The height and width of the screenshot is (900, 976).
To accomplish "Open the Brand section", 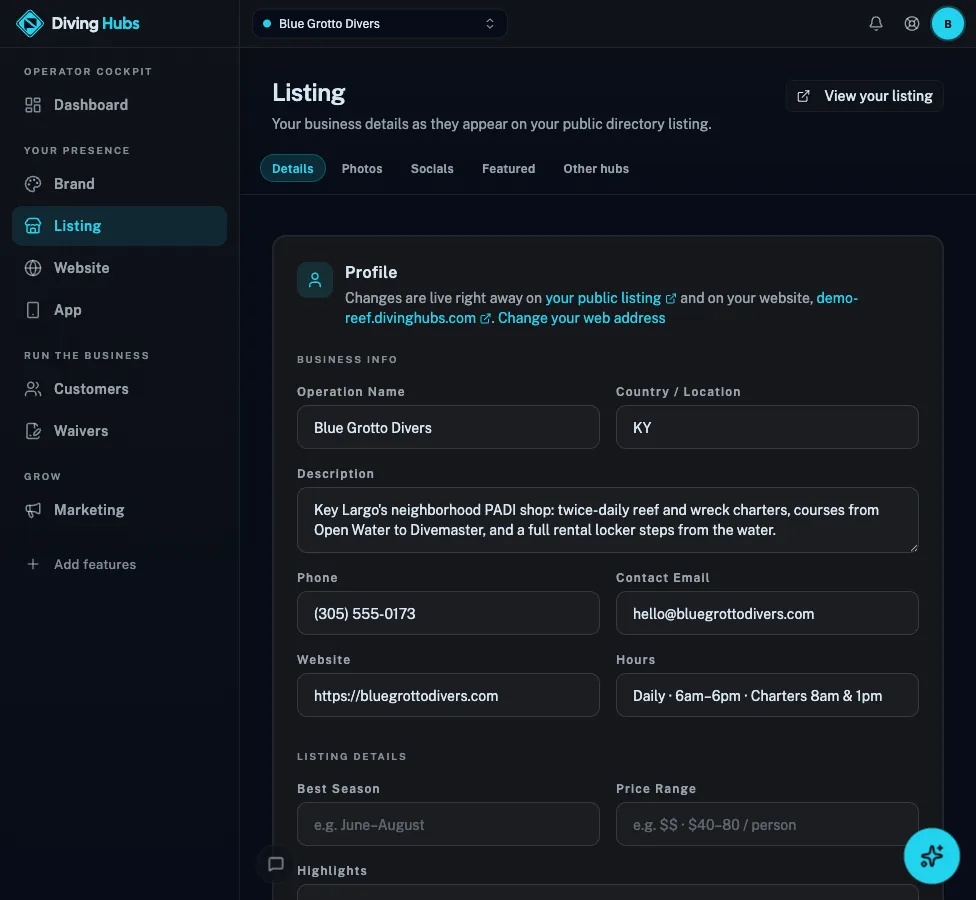I will click(x=120, y=184).
